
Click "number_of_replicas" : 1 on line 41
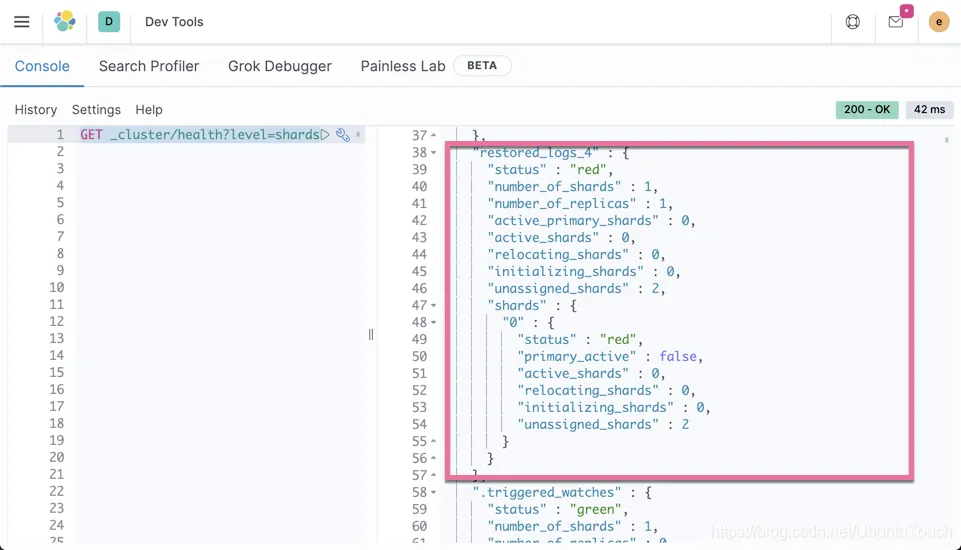(x=580, y=204)
